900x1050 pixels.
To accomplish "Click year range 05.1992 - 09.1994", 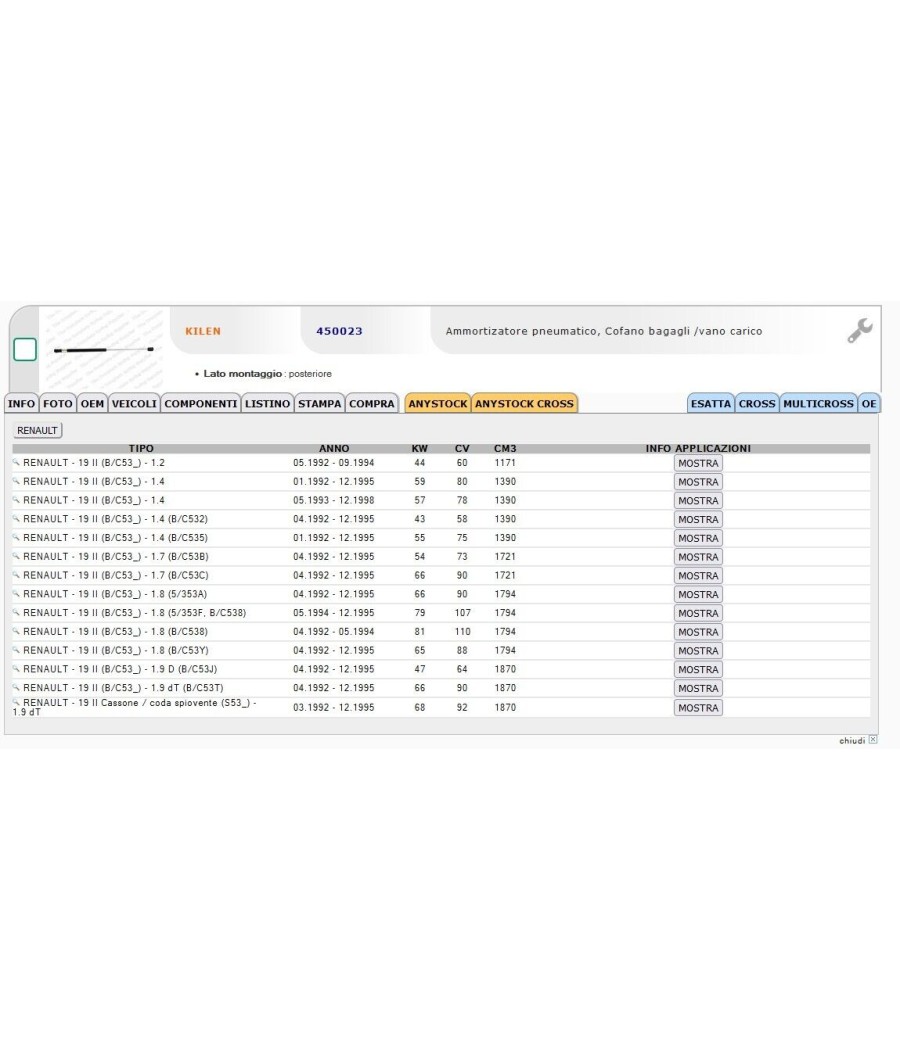I will pyautogui.click(x=333, y=463).
